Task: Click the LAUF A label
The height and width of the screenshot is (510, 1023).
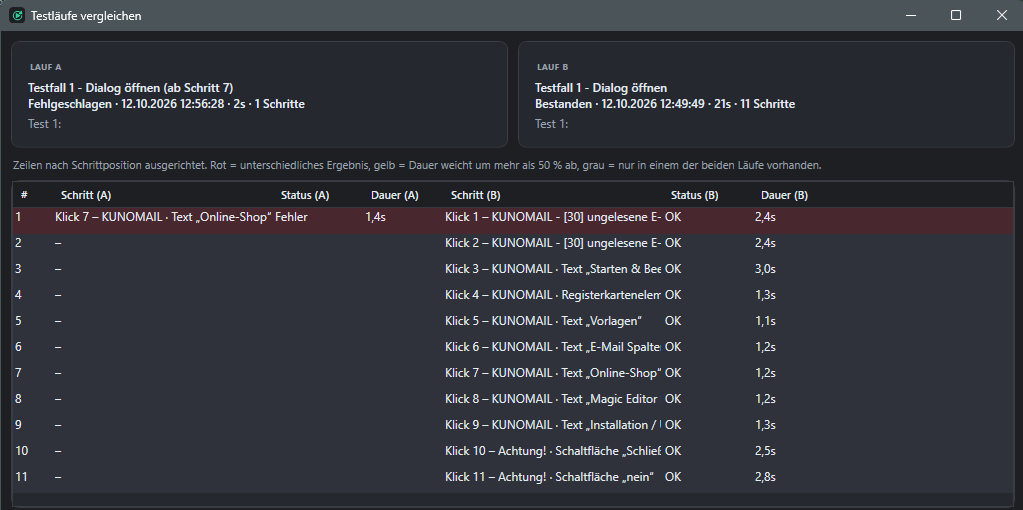Action: pos(46,67)
